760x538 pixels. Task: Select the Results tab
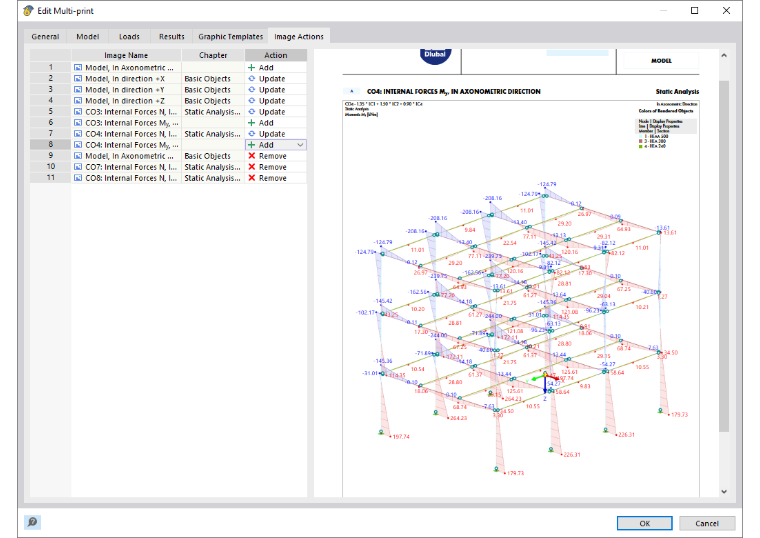pyautogui.click(x=172, y=36)
